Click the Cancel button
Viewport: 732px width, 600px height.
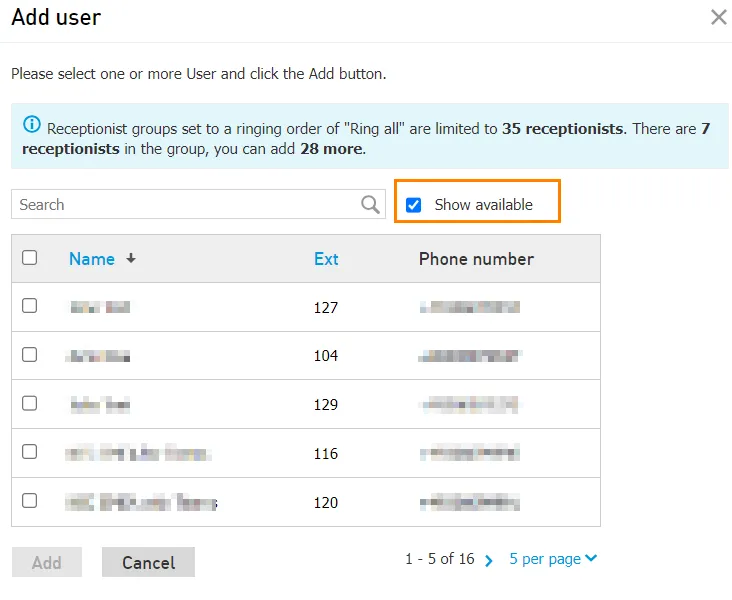[148, 562]
